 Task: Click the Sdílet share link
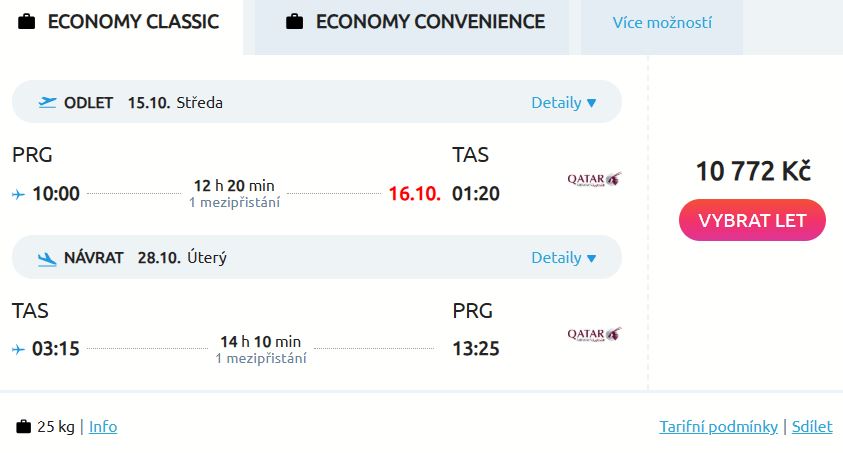[x=812, y=427]
